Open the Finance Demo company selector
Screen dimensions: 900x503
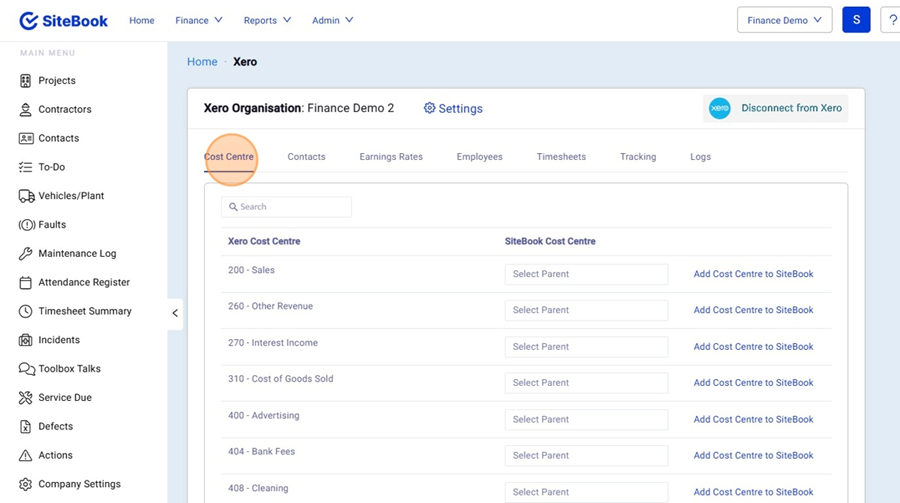point(784,20)
